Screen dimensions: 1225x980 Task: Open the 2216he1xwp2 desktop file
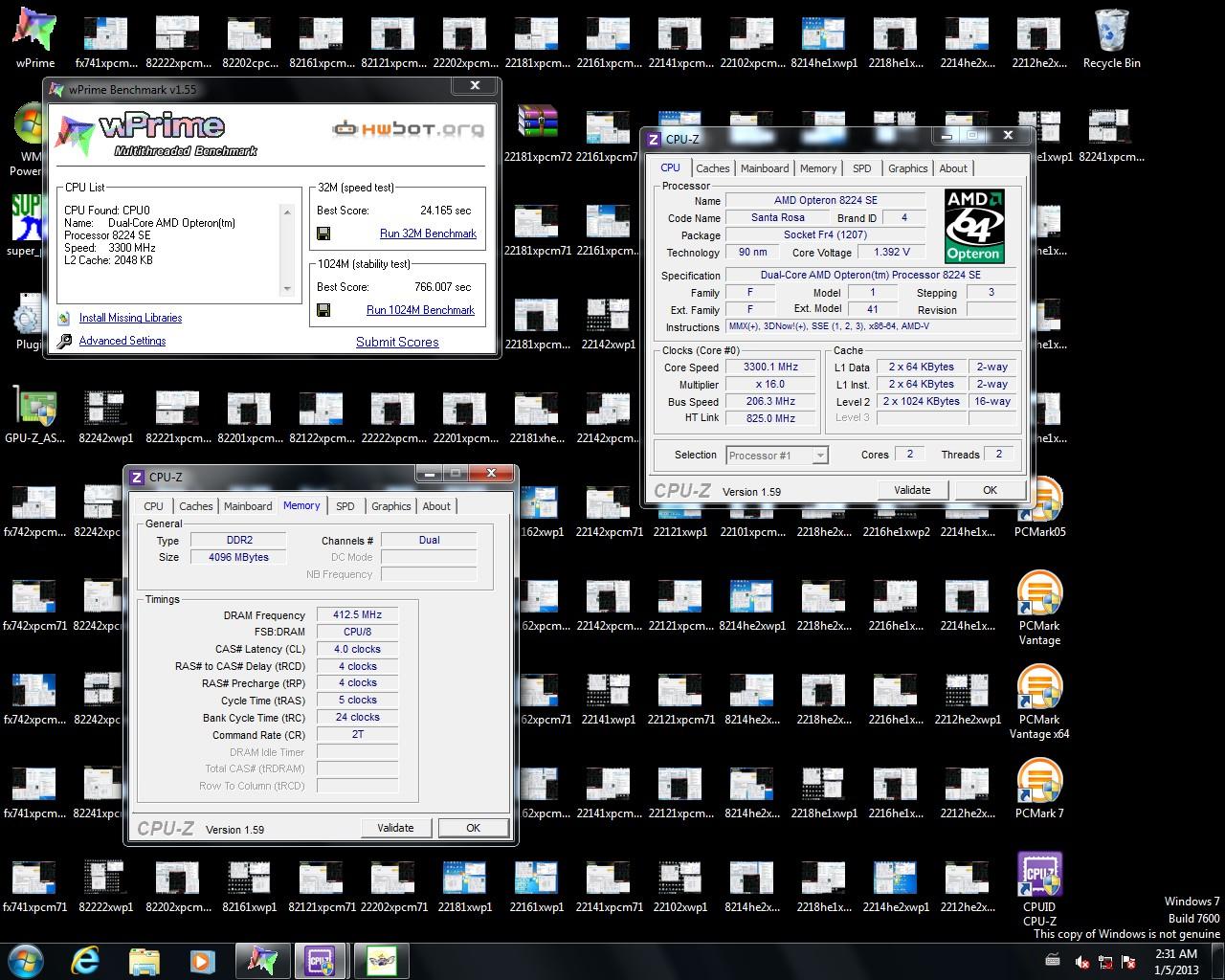896,507
